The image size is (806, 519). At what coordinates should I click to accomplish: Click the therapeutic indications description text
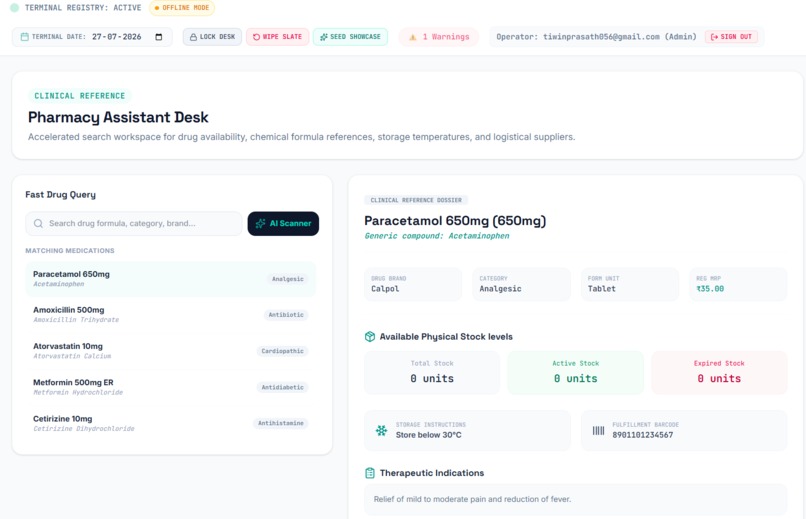pos(472,499)
